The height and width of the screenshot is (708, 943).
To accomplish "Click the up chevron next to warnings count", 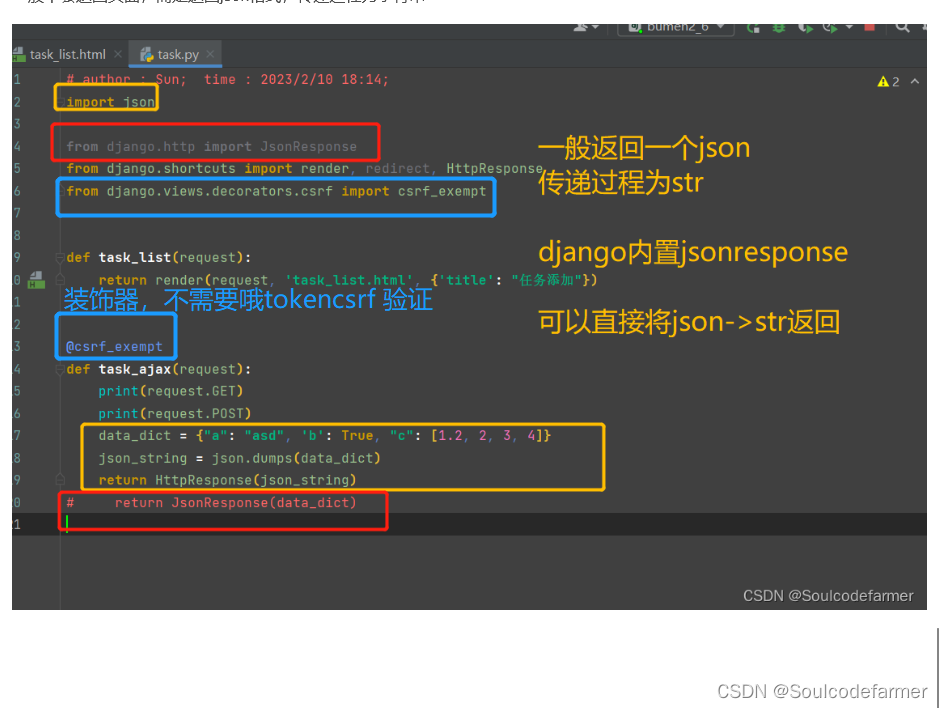I will click(915, 81).
